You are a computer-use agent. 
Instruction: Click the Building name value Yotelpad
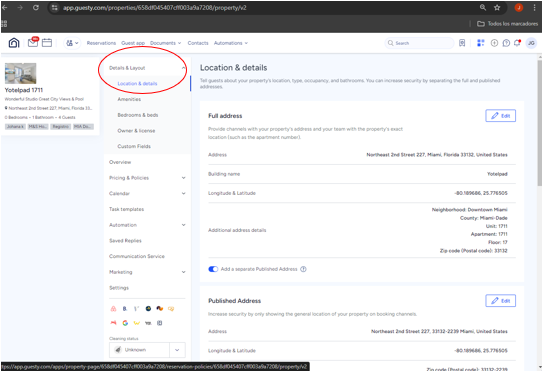[497, 174]
